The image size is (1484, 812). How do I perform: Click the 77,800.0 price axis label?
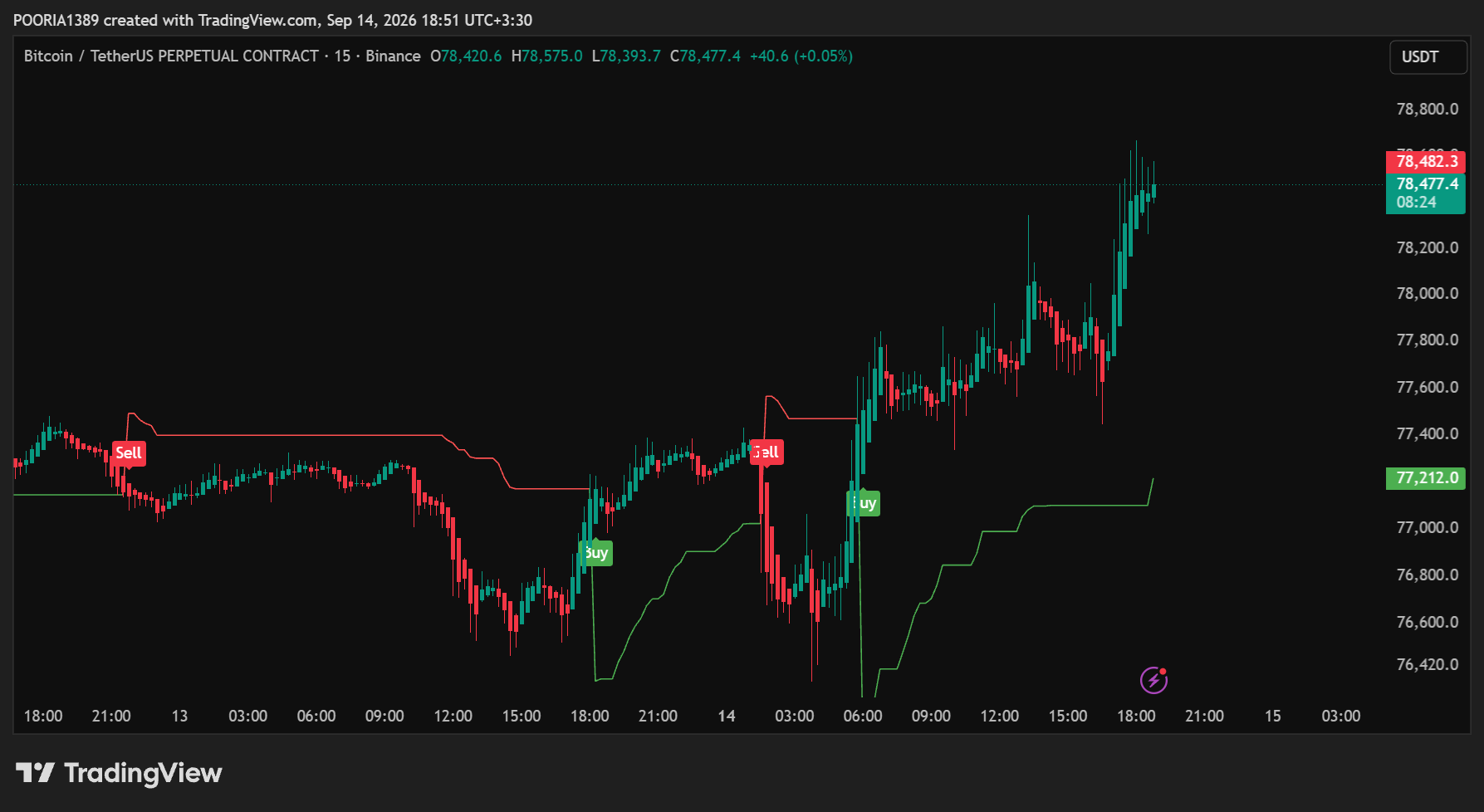pyautogui.click(x=1427, y=340)
